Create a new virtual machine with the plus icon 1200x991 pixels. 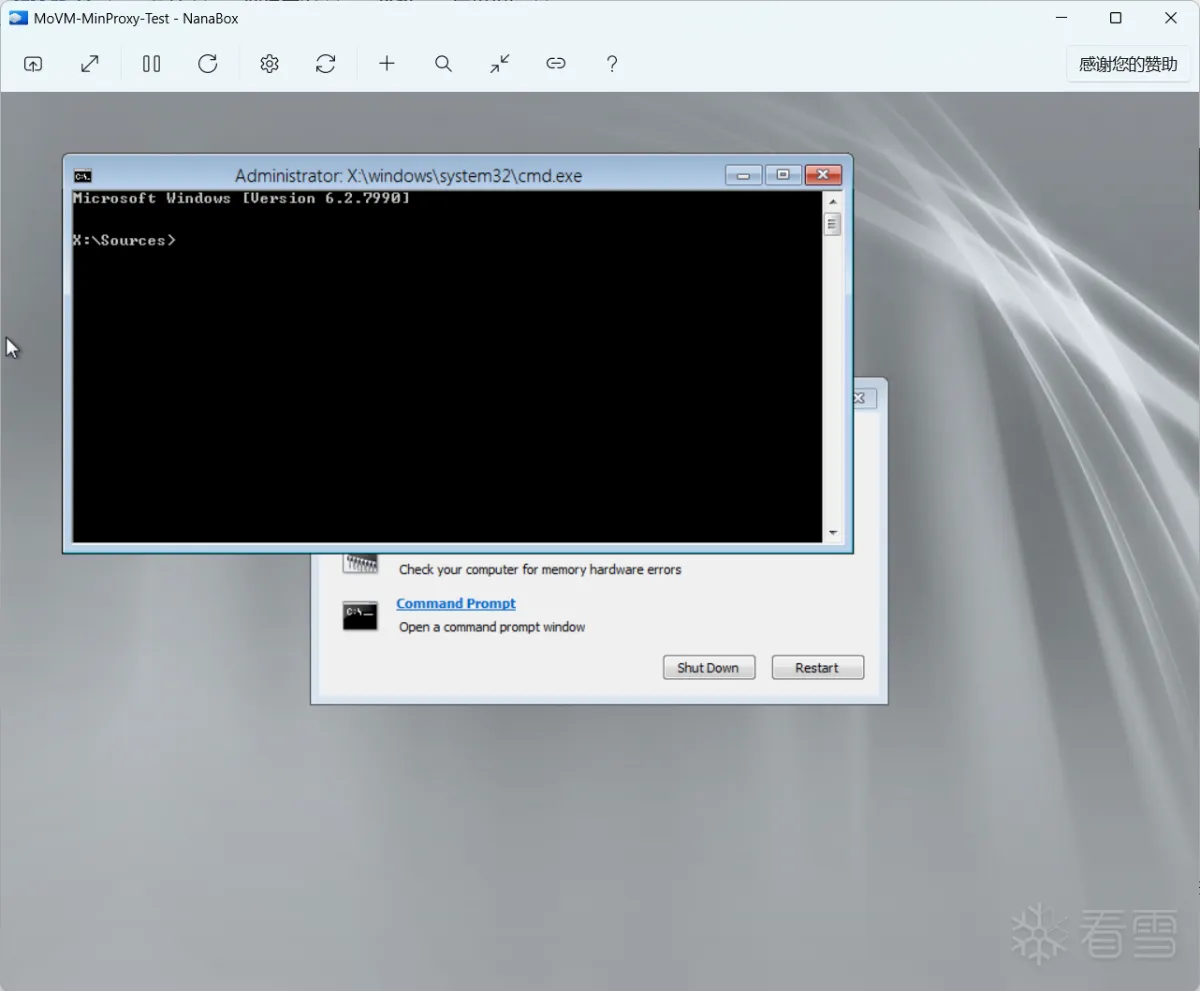pyautogui.click(x=387, y=63)
